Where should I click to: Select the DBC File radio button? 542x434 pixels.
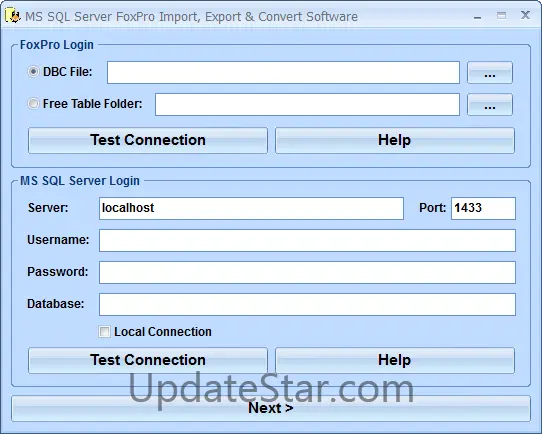(x=33, y=72)
